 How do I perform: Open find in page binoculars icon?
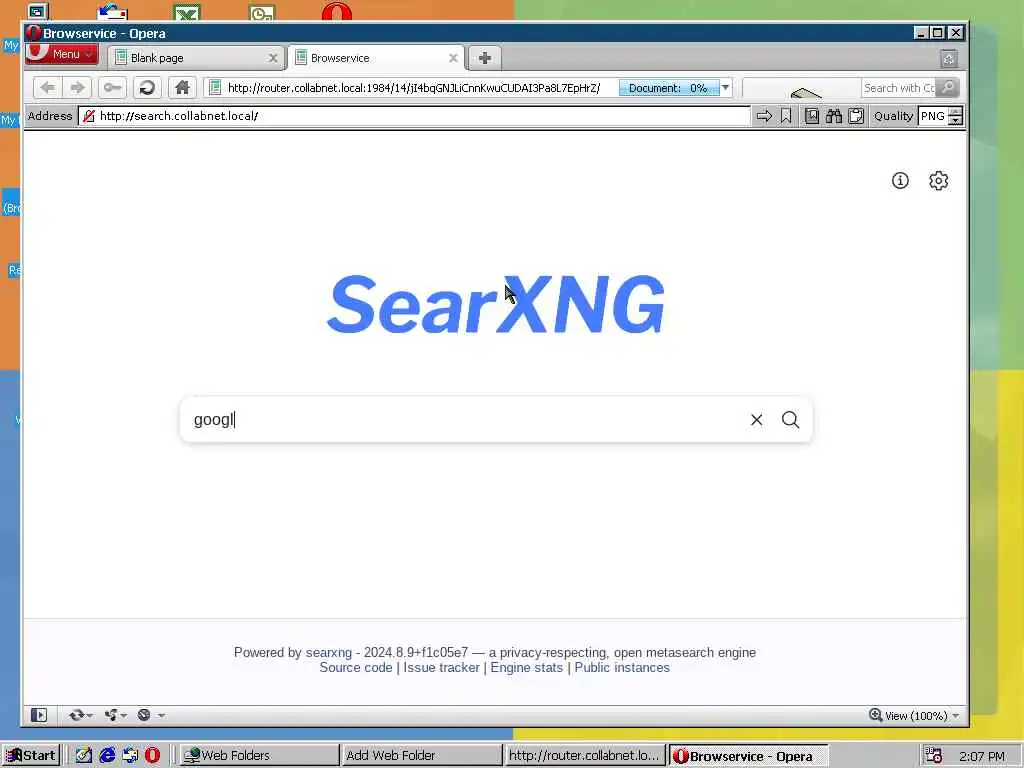point(834,116)
